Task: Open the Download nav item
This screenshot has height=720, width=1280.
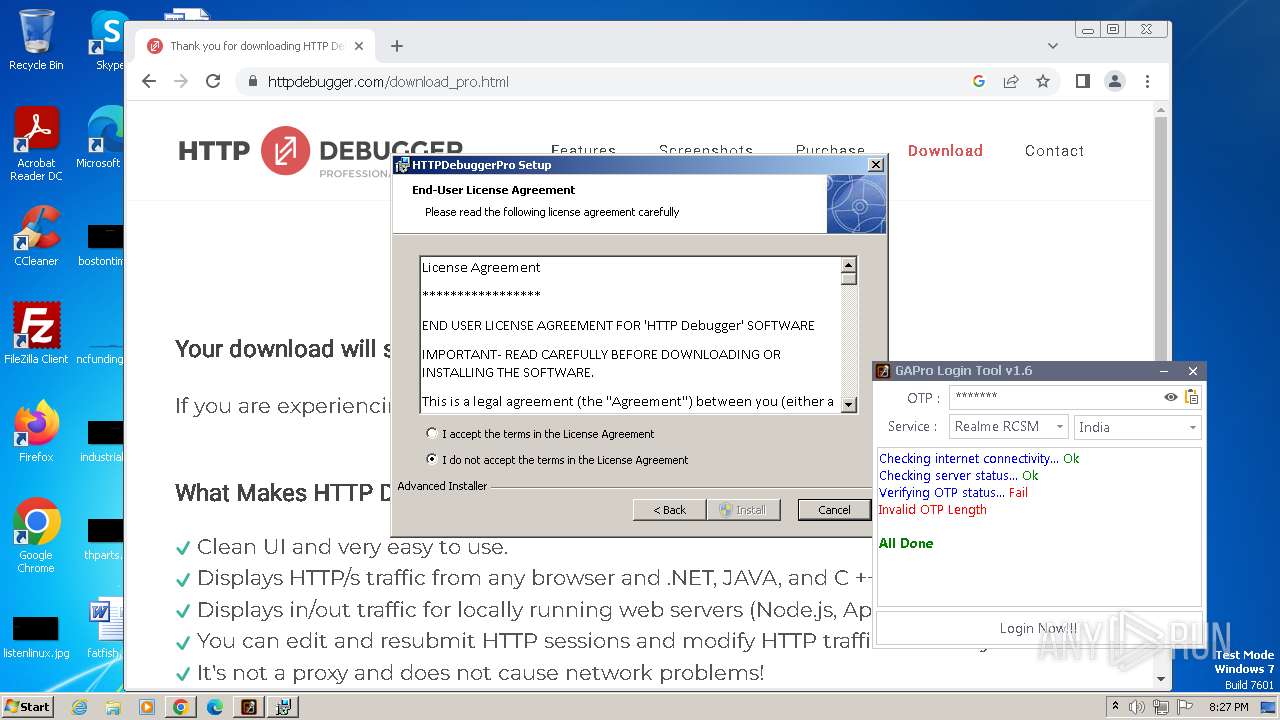Action: click(x=945, y=151)
